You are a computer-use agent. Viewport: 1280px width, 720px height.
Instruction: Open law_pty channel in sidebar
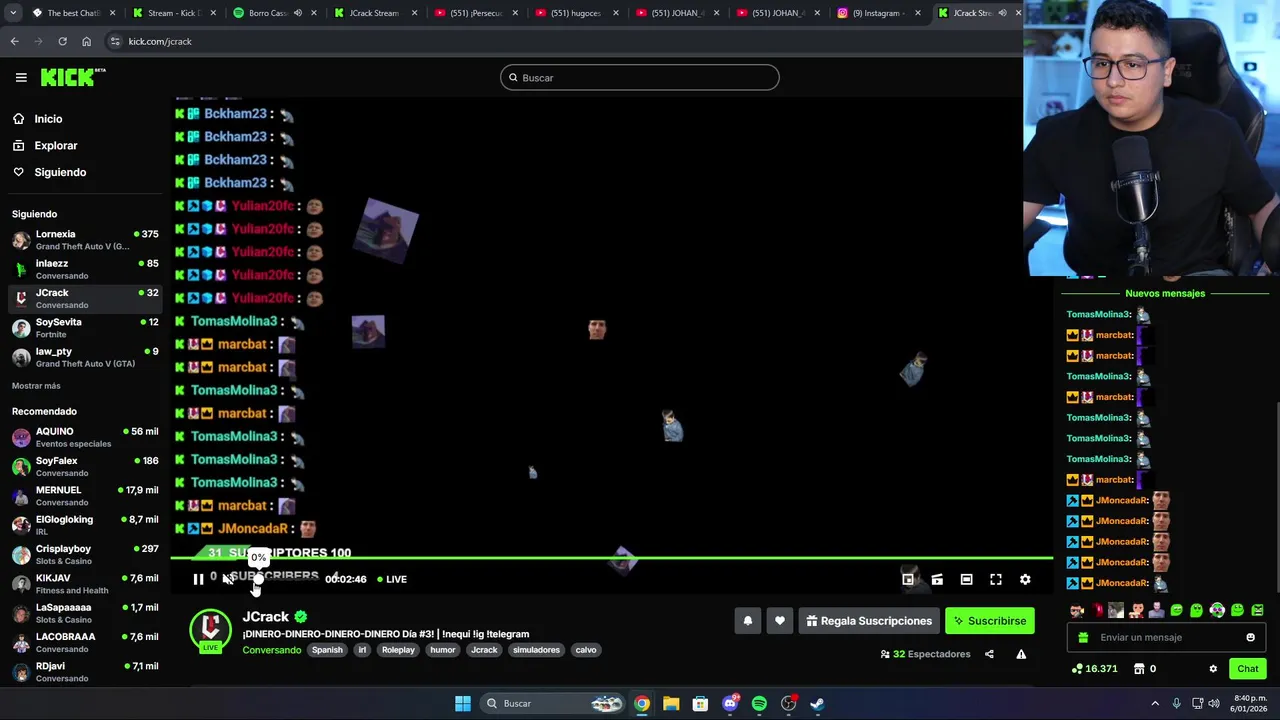[x=85, y=357]
